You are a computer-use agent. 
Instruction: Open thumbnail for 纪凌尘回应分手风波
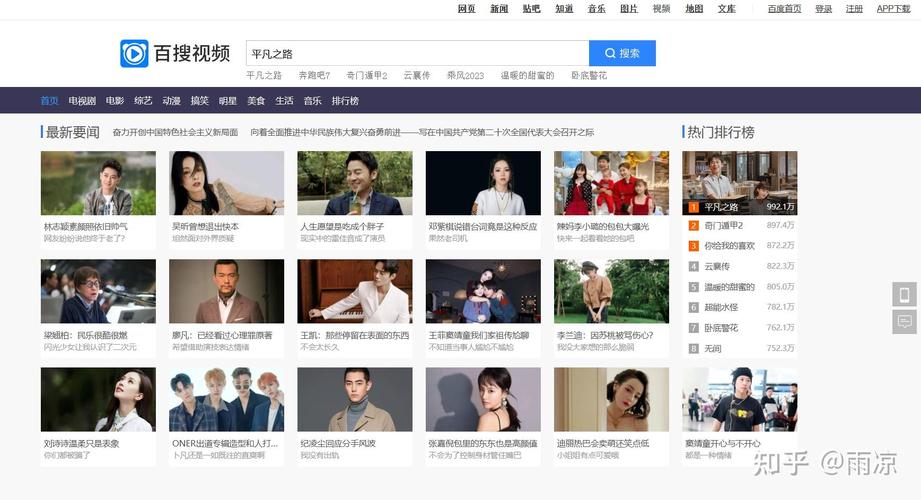355,400
